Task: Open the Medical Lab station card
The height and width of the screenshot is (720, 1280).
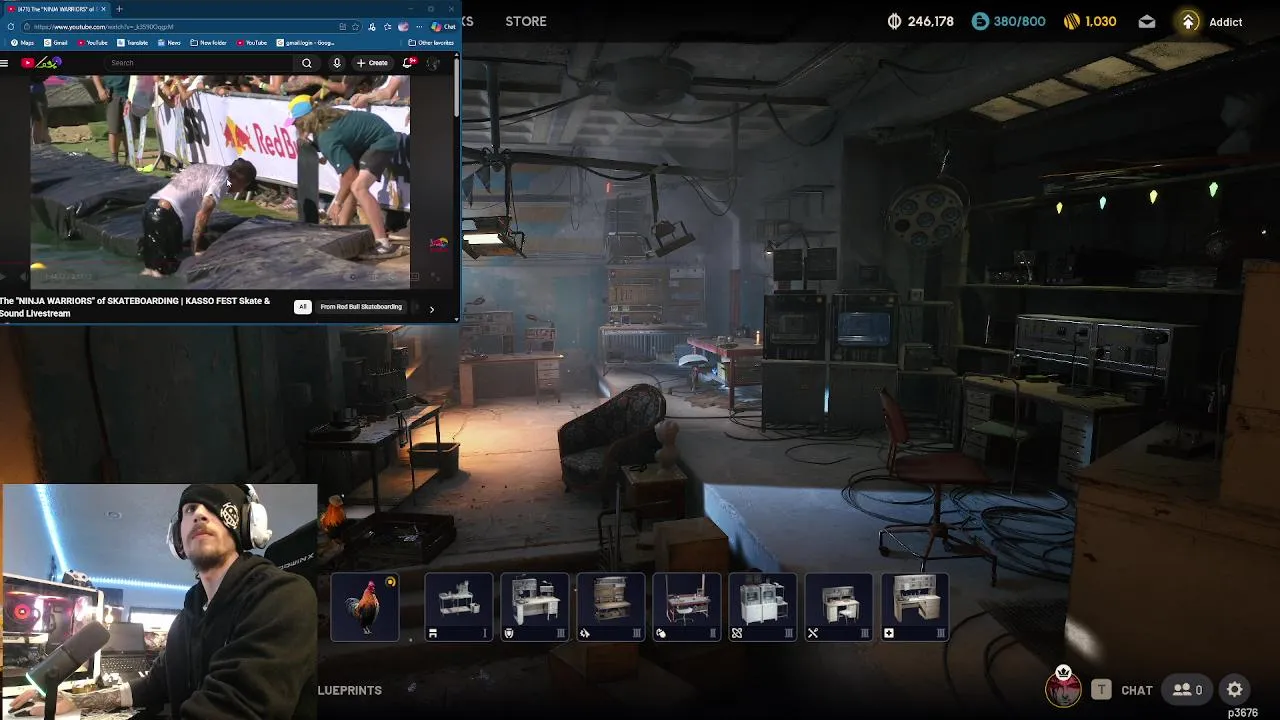Action: 914,607
